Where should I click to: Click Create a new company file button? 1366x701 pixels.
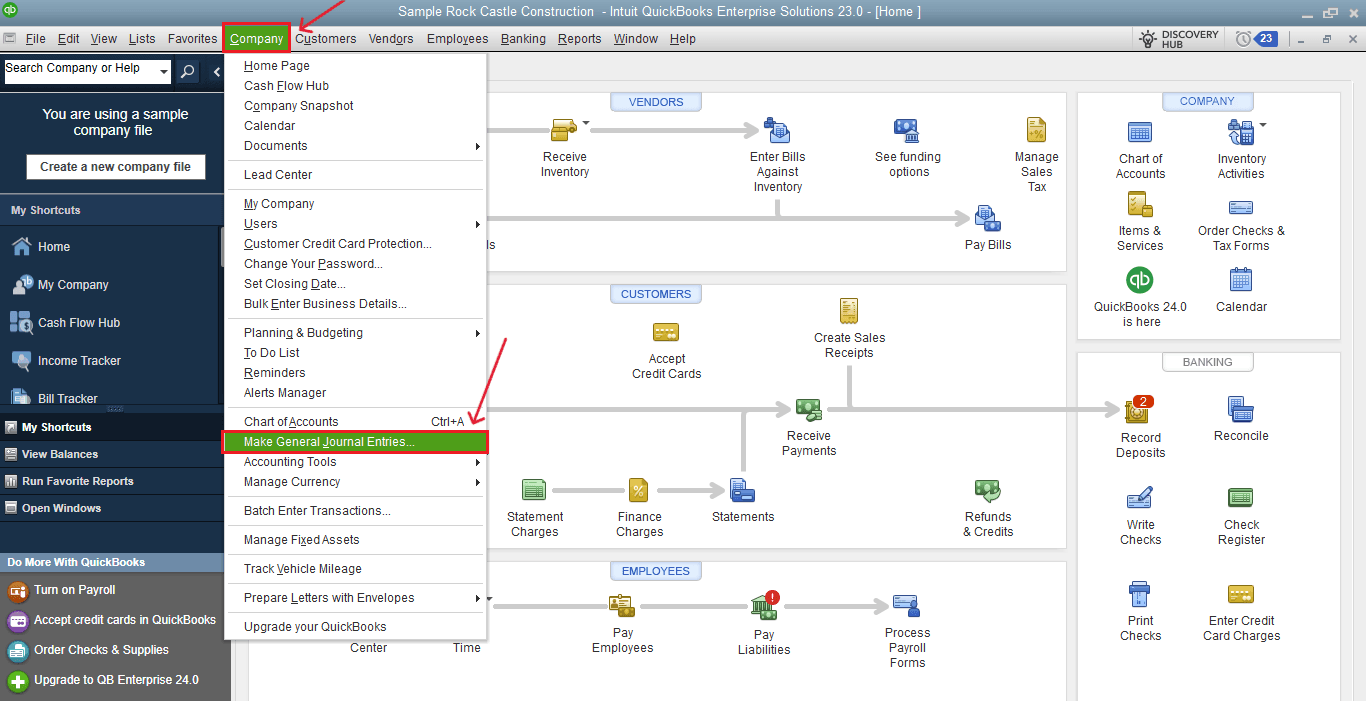coord(115,167)
